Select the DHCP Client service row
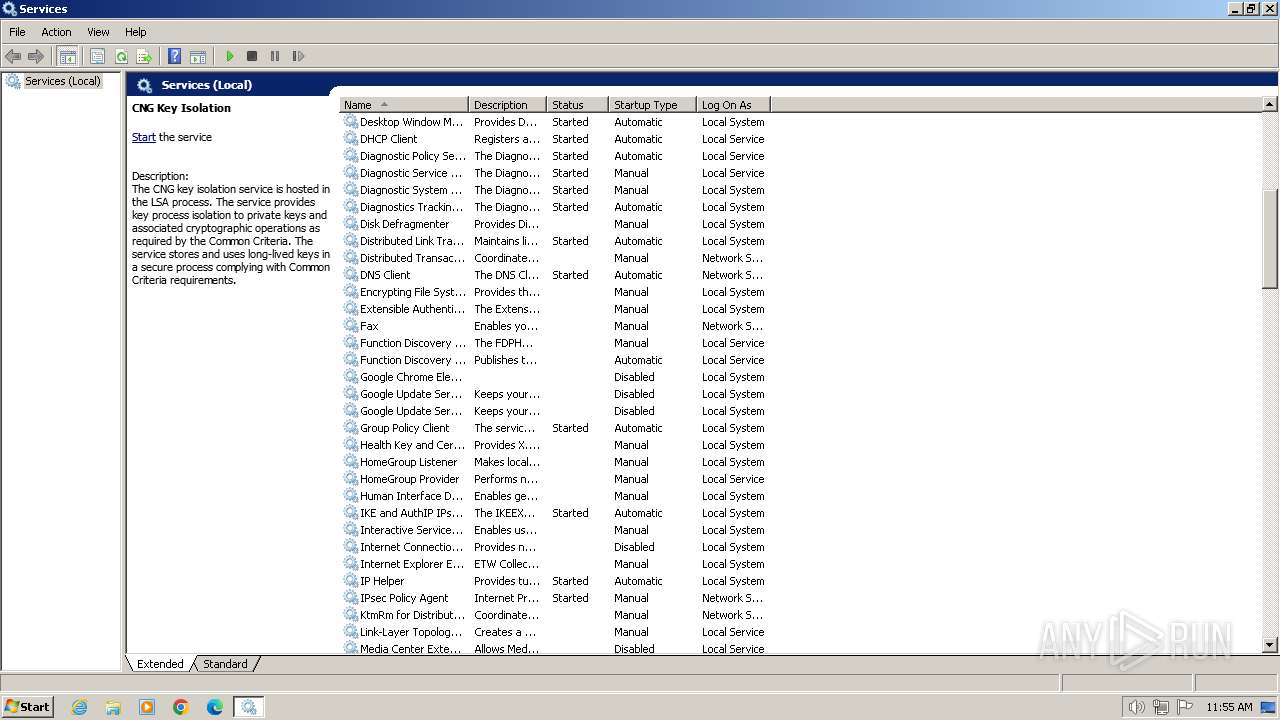1280x720 pixels. (555, 139)
